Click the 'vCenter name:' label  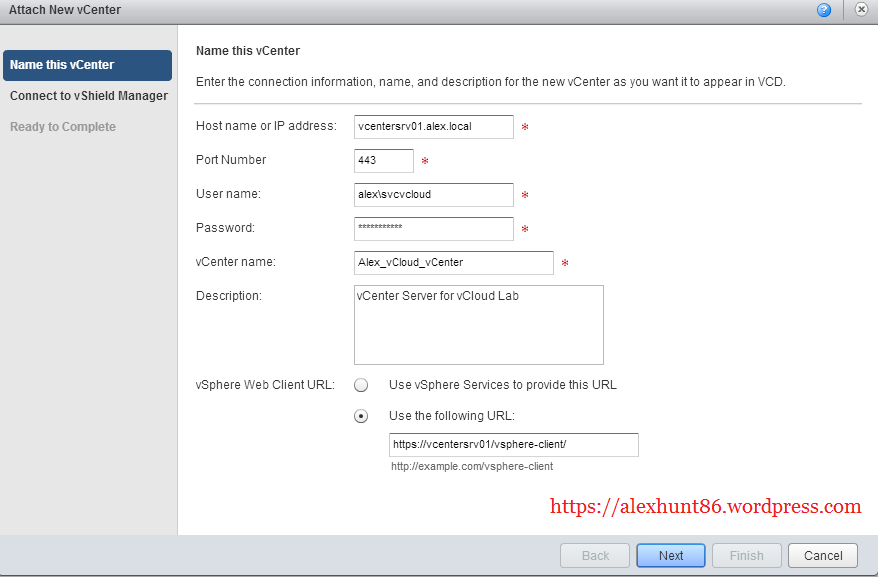[x=235, y=262]
